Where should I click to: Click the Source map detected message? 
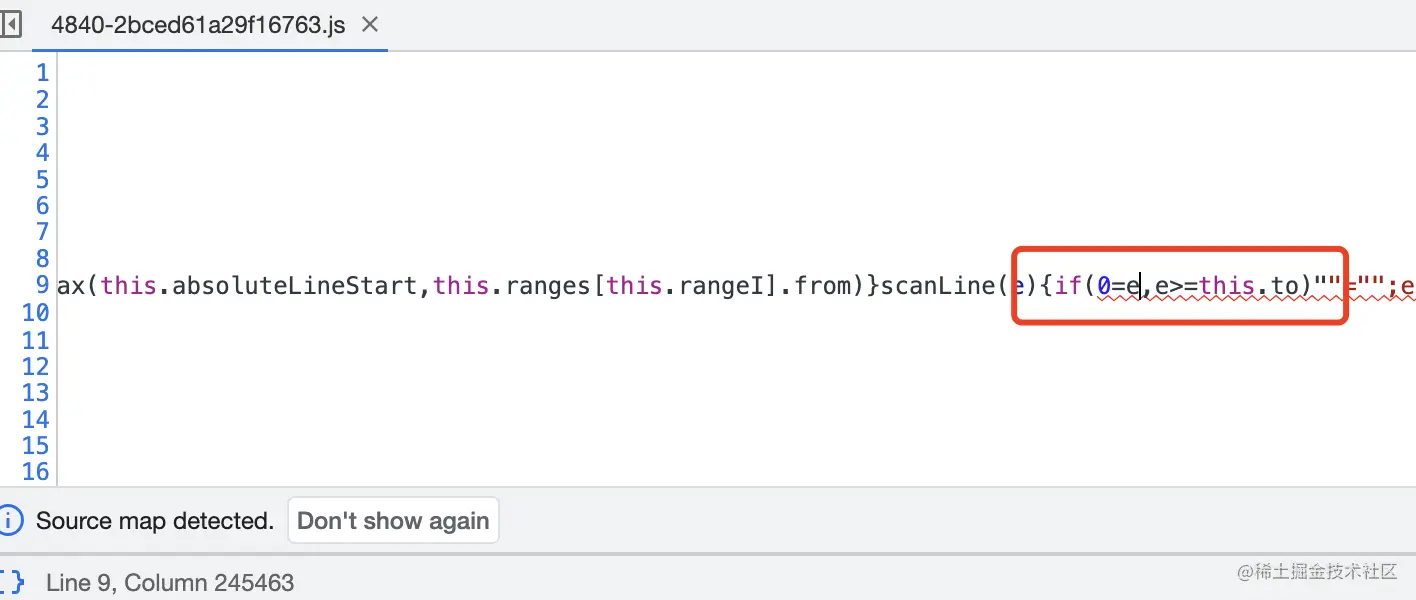click(x=155, y=521)
